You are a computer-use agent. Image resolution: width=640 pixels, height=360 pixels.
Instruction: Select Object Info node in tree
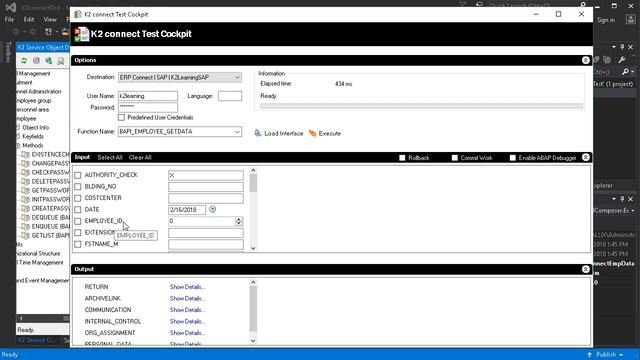pos(36,127)
